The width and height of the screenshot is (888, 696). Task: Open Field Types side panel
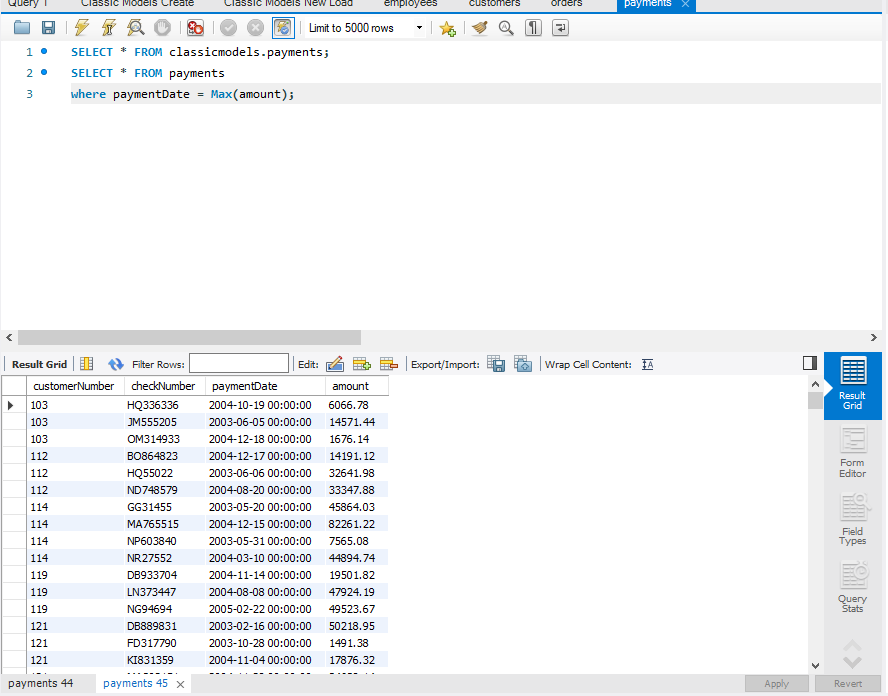852,520
